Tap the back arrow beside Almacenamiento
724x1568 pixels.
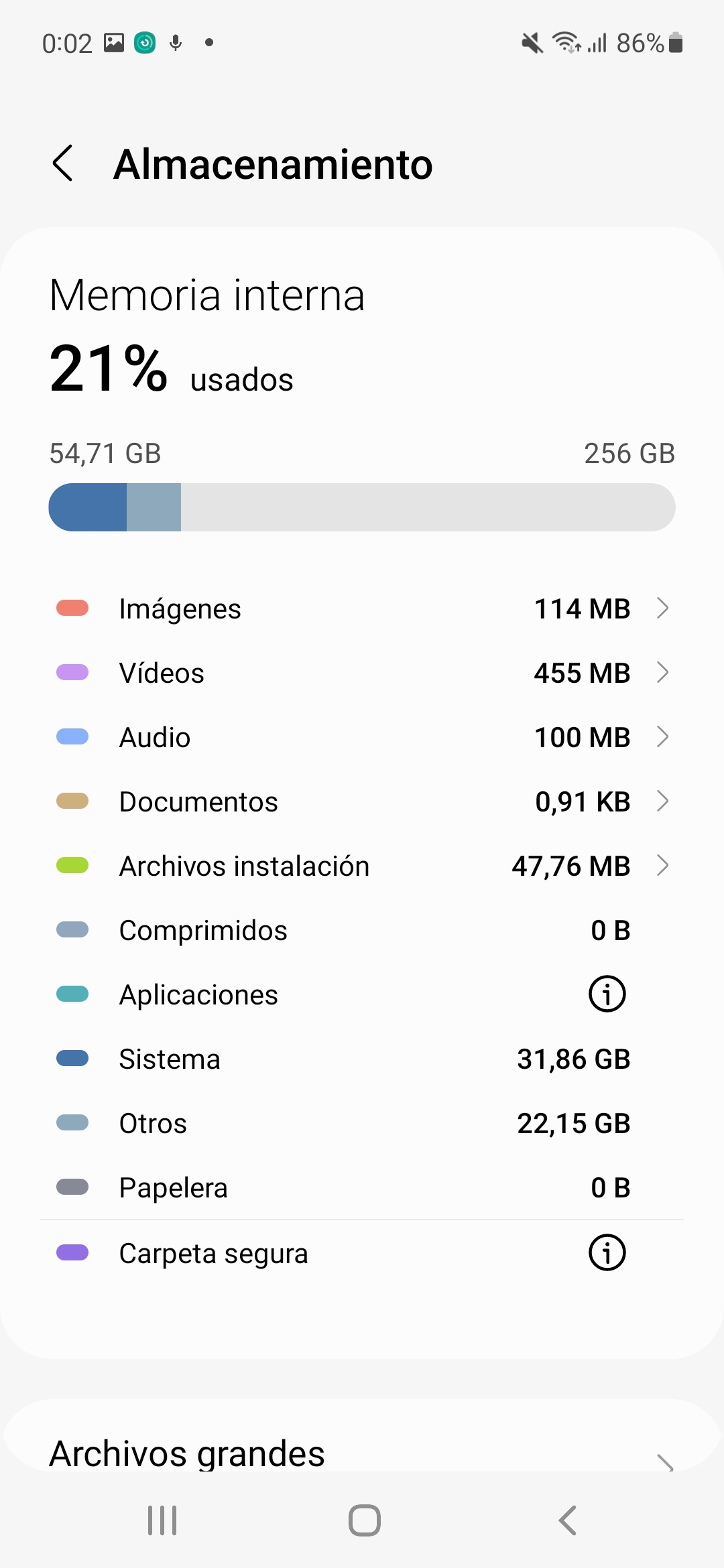point(63,164)
